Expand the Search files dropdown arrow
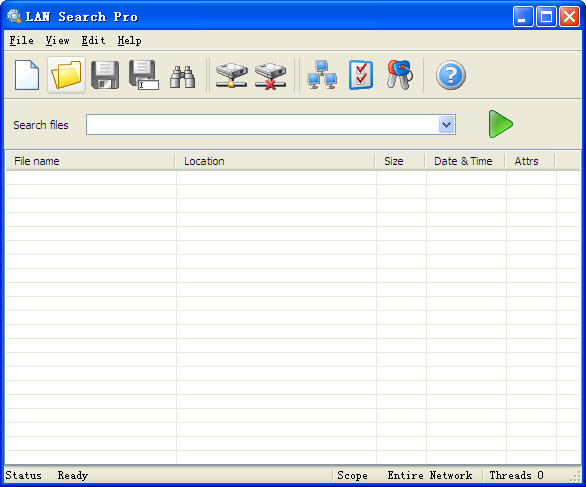Image resolution: width=586 pixels, height=487 pixels. pos(447,125)
